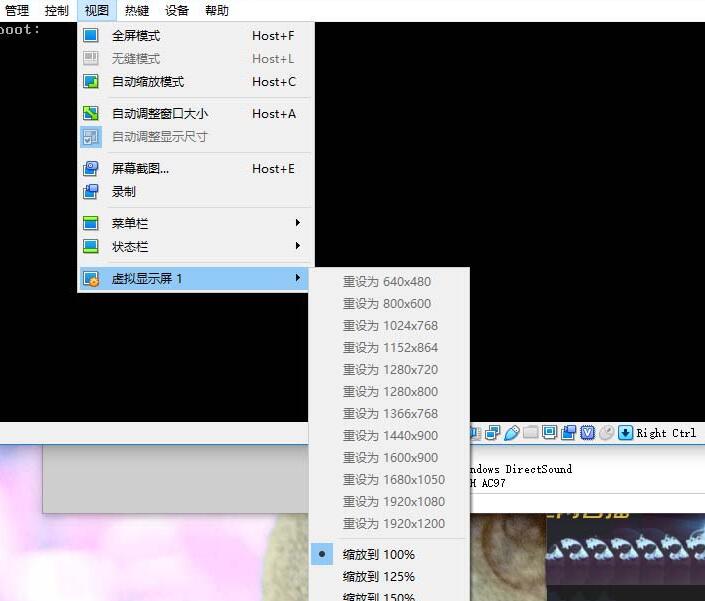Viewport: 705px width, 601px height.
Task: Click the Right Ctrl host key label
Action: (x=666, y=433)
